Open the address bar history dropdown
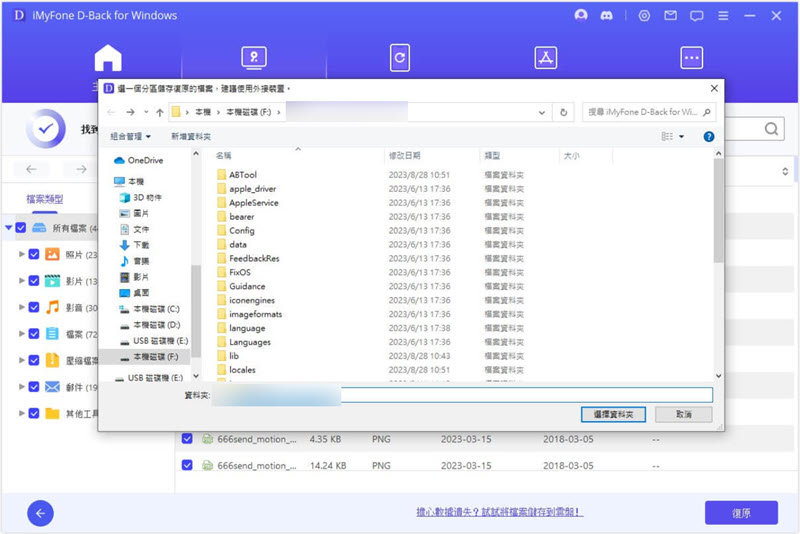The width and height of the screenshot is (800, 534). 542,113
